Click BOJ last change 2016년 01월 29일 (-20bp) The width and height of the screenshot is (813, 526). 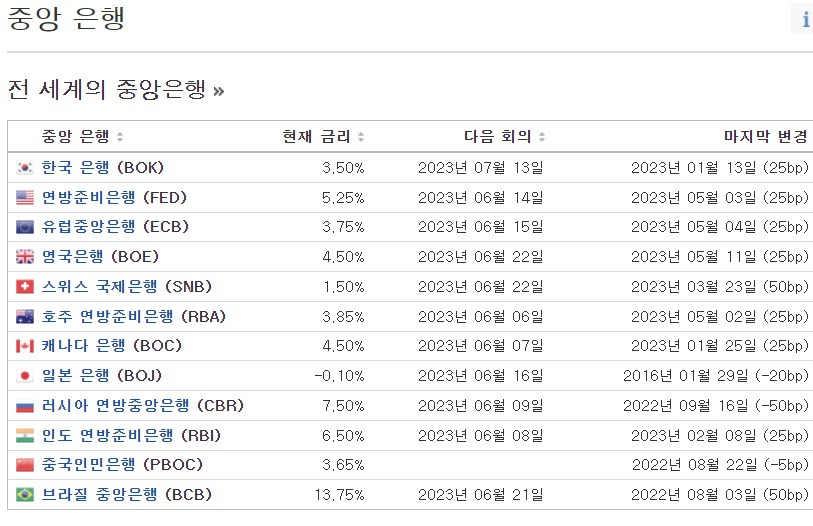coord(716,376)
